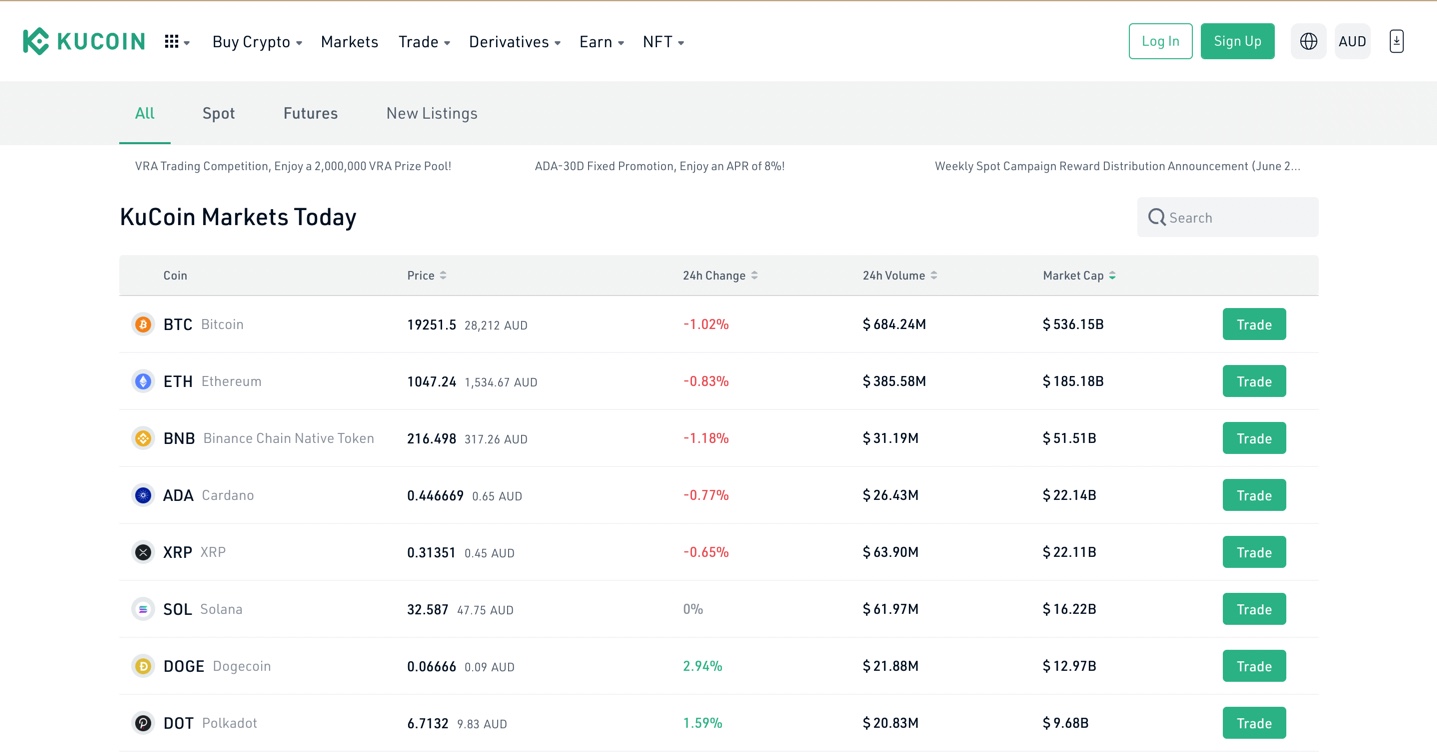This screenshot has height=754, width=1437.
Task: Click the globe language icon
Action: click(x=1308, y=41)
